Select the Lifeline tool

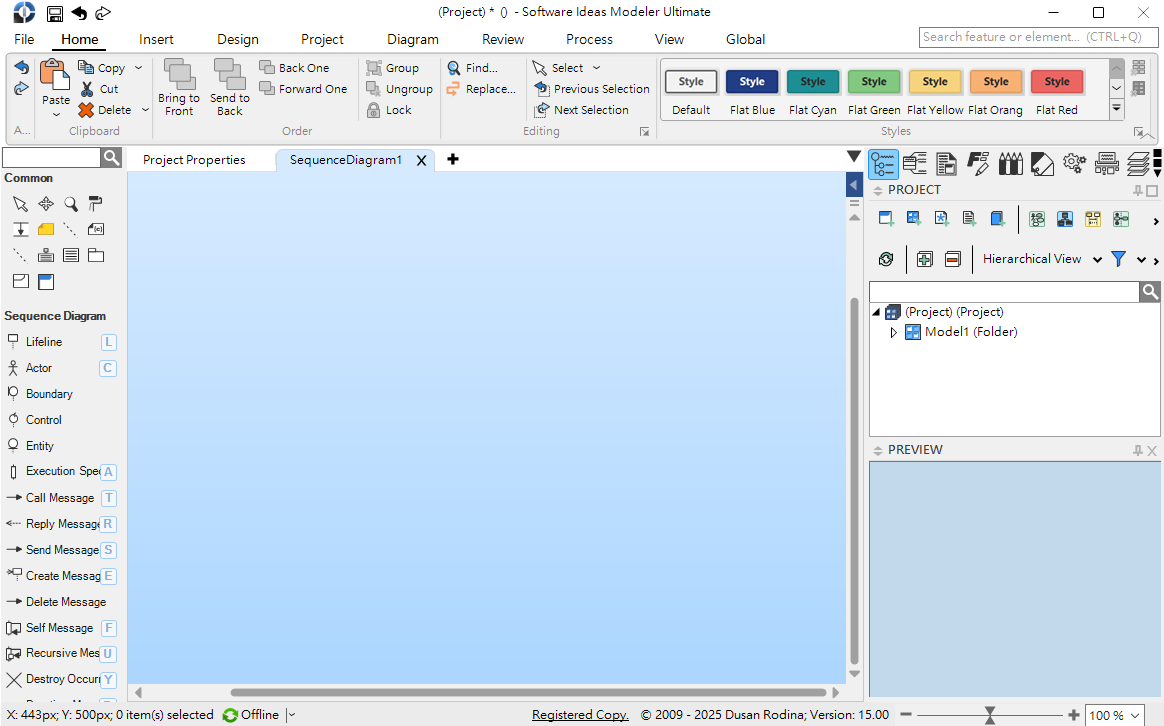point(43,342)
